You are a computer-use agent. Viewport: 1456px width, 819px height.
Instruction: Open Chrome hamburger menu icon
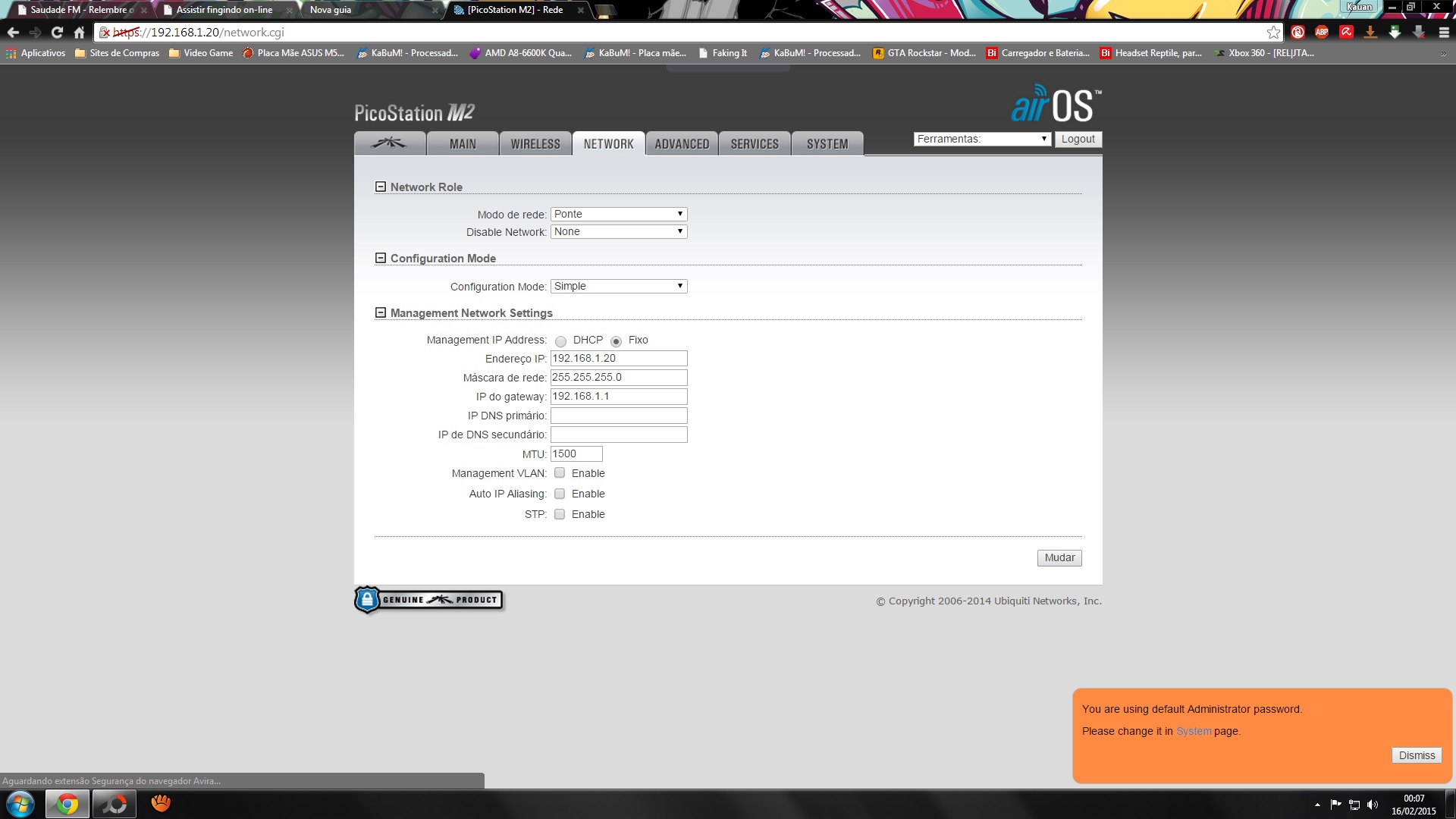point(1444,32)
